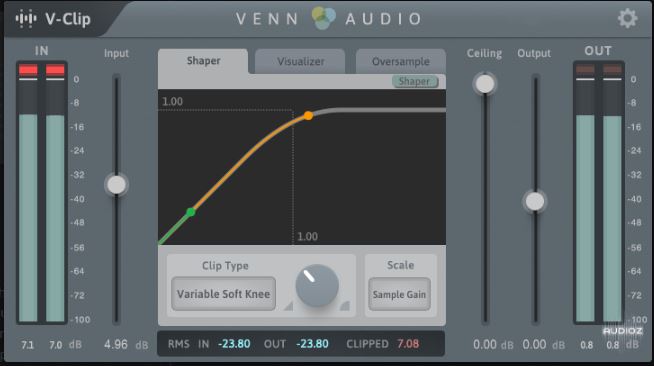Screen dimensions: 654x366
Task: Open the Sample Gain scale dropdown
Action: pyautogui.click(x=399, y=294)
